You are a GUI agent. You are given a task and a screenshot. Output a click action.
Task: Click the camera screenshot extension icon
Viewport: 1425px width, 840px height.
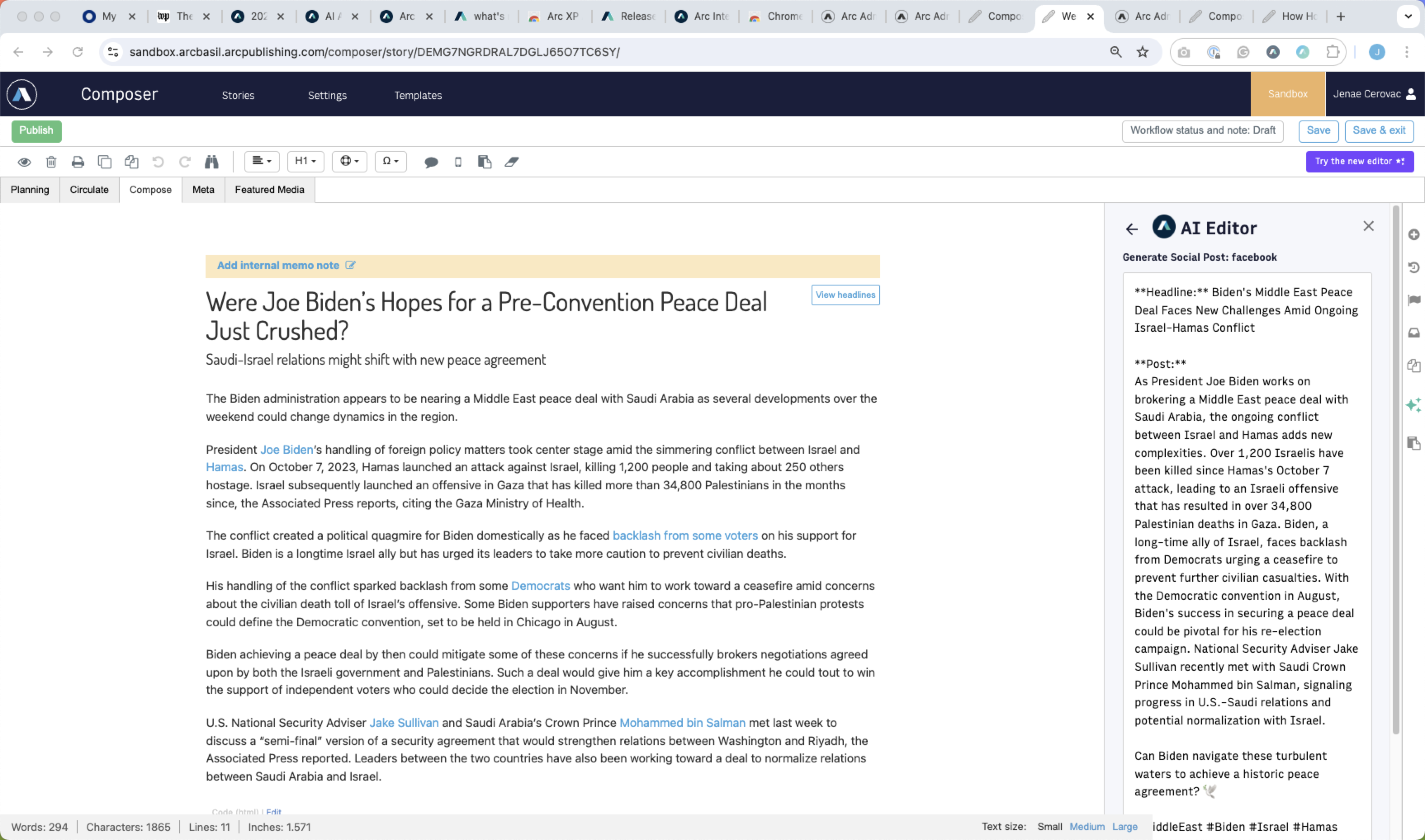click(x=1184, y=52)
